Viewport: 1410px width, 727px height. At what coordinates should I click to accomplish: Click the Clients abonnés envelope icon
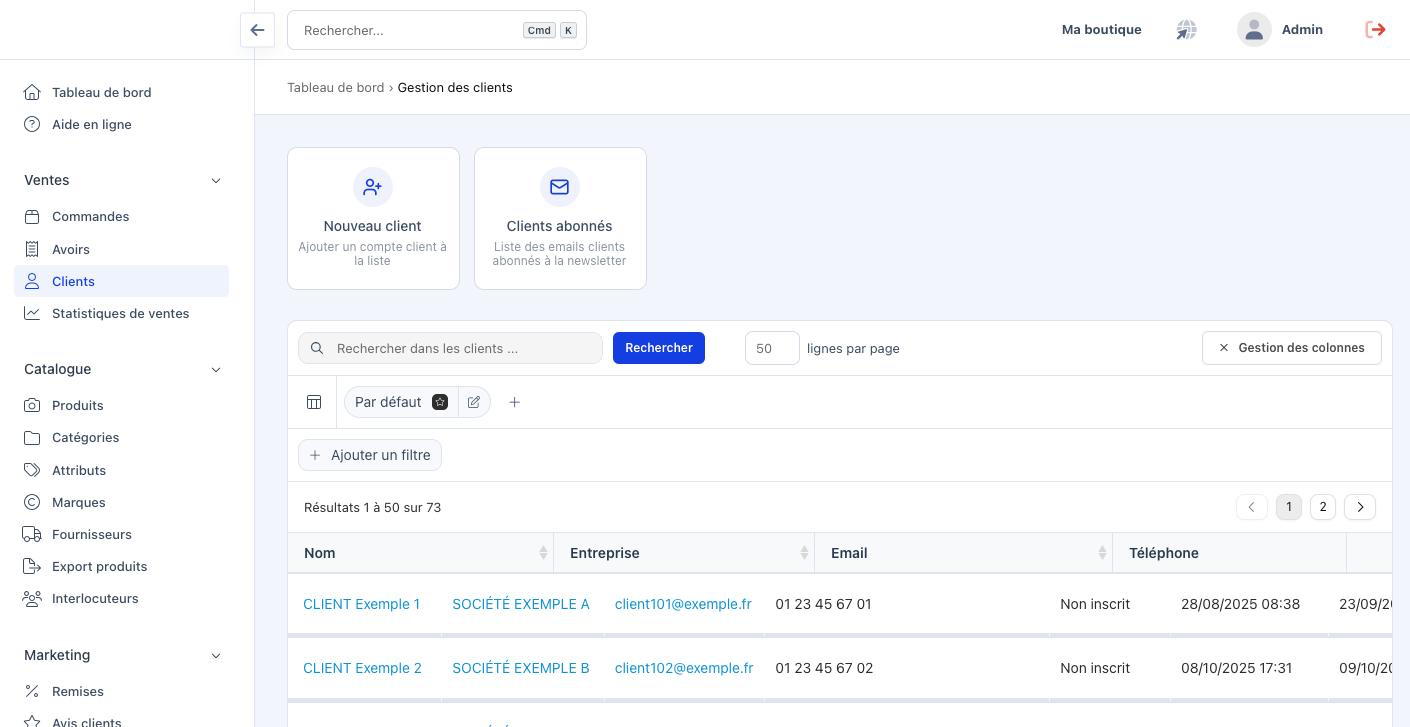click(560, 187)
